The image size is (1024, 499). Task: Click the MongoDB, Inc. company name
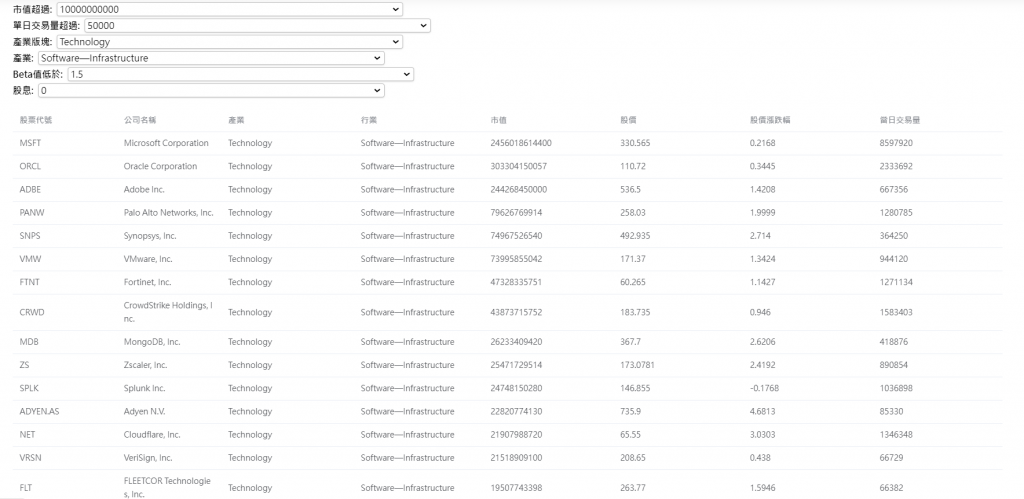[x=152, y=342]
